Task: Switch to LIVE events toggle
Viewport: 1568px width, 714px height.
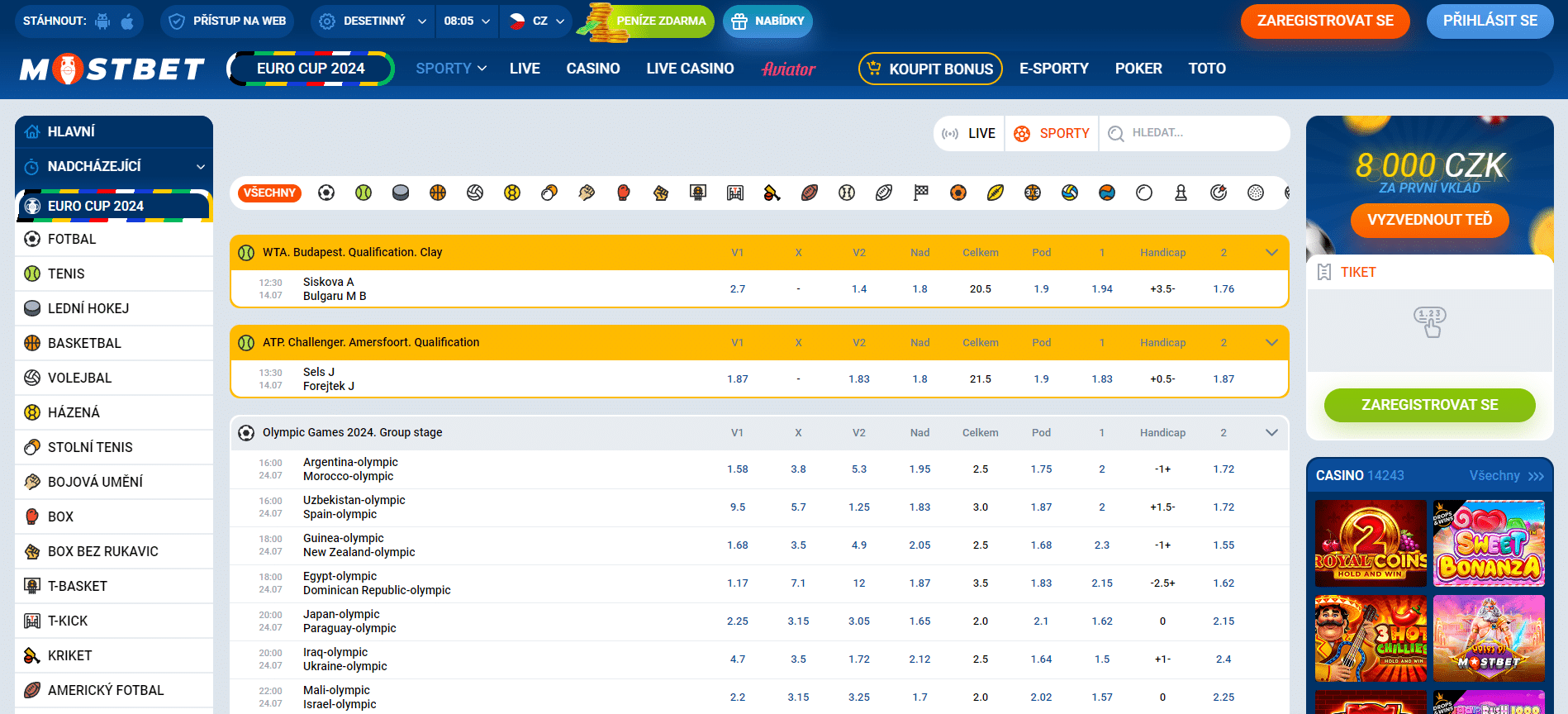Action: (969, 133)
